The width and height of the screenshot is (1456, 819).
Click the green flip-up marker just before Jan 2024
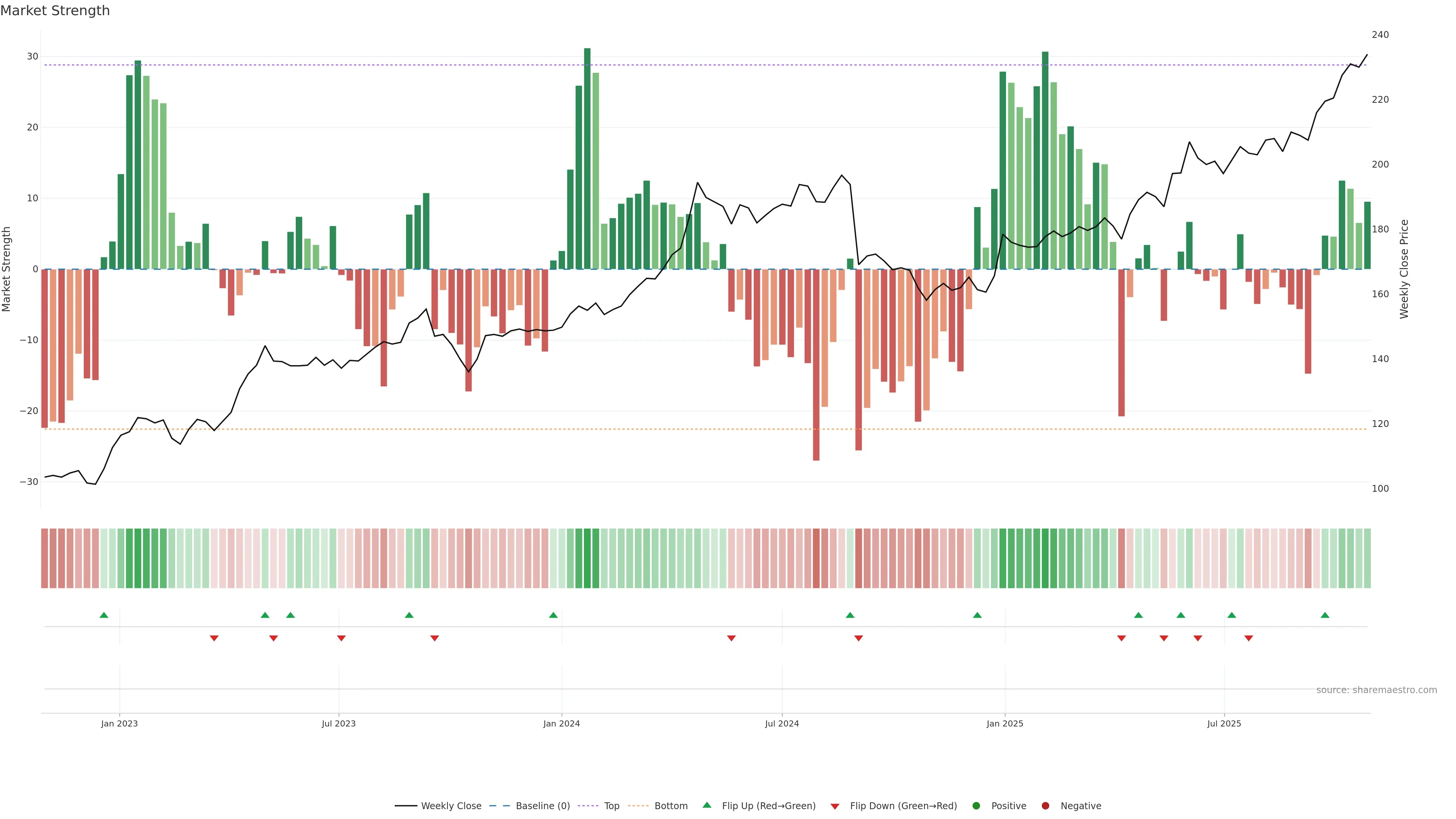[553, 615]
